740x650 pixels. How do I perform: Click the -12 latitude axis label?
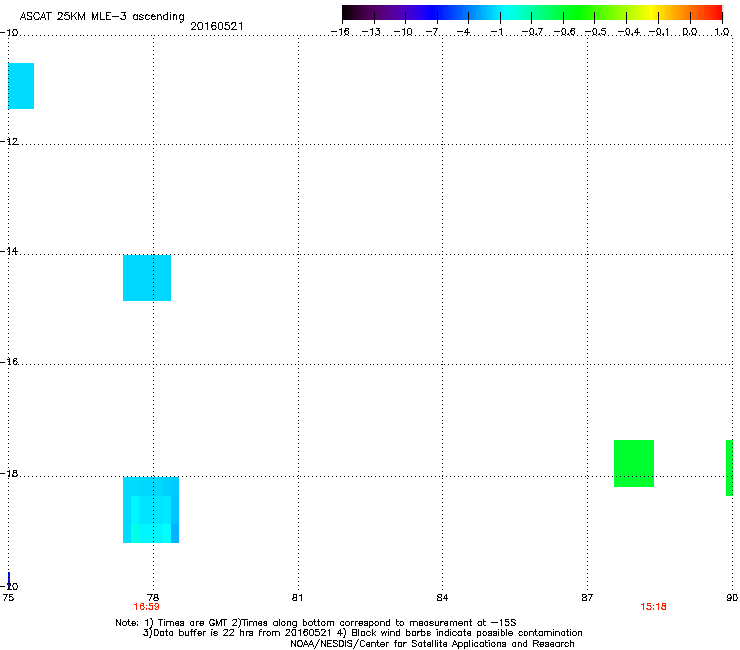[9, 142]
